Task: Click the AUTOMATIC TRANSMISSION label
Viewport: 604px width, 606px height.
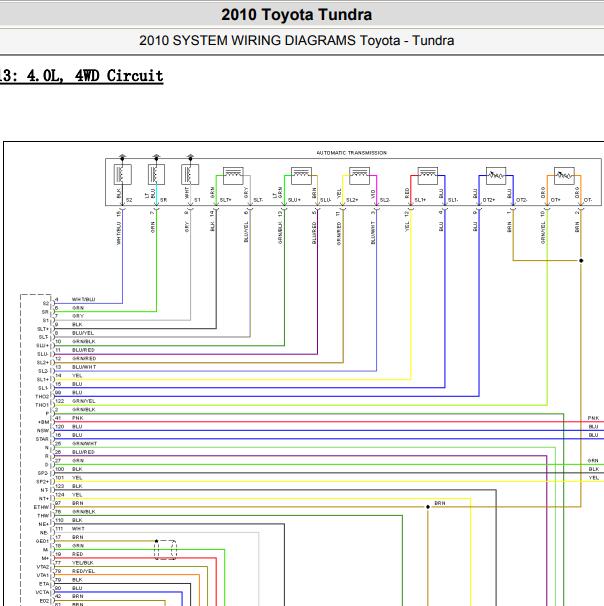Action: 351,153
